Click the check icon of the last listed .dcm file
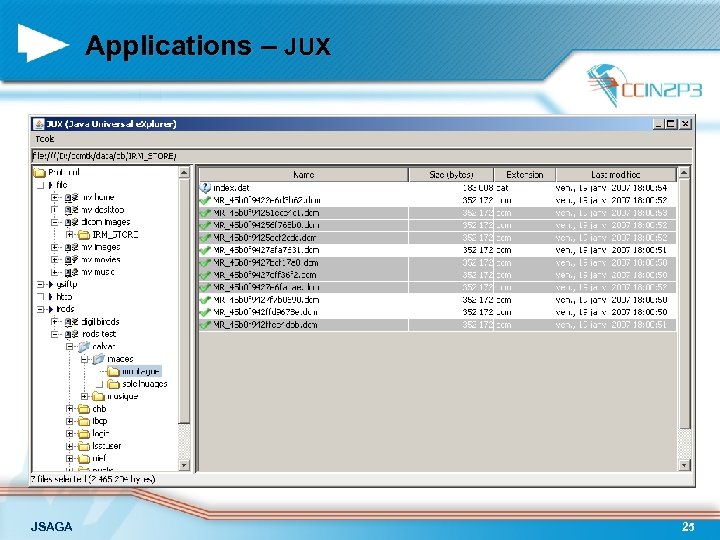Image resolution: width=720 pixels, height=540 pixels. click(205, 325)
